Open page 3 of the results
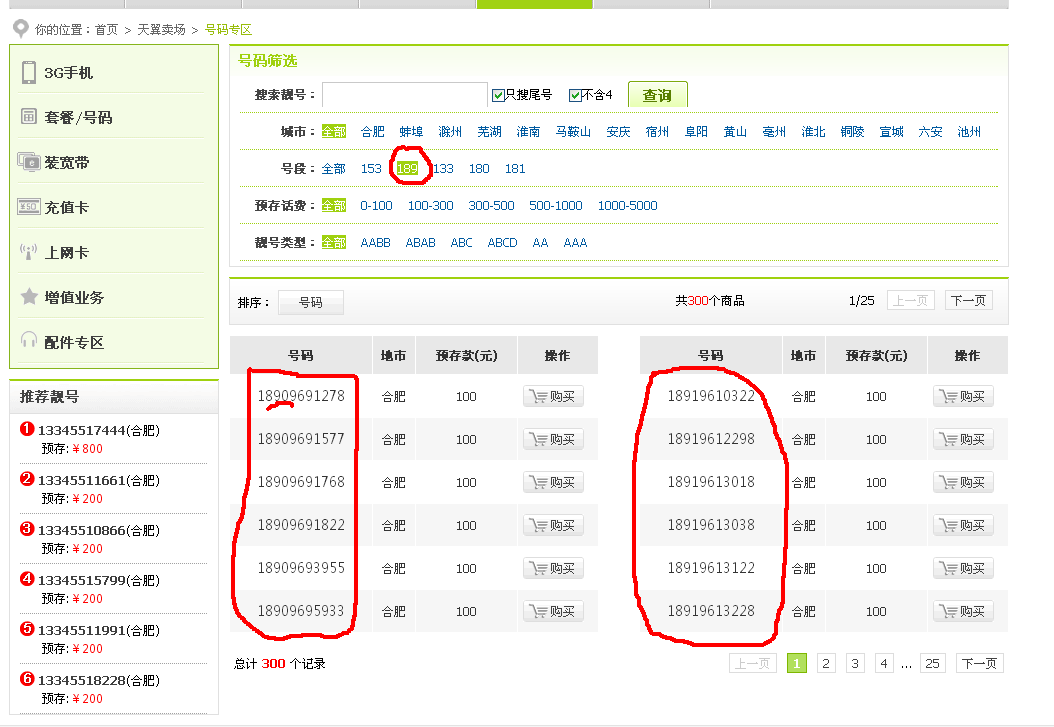 point(855,663)
